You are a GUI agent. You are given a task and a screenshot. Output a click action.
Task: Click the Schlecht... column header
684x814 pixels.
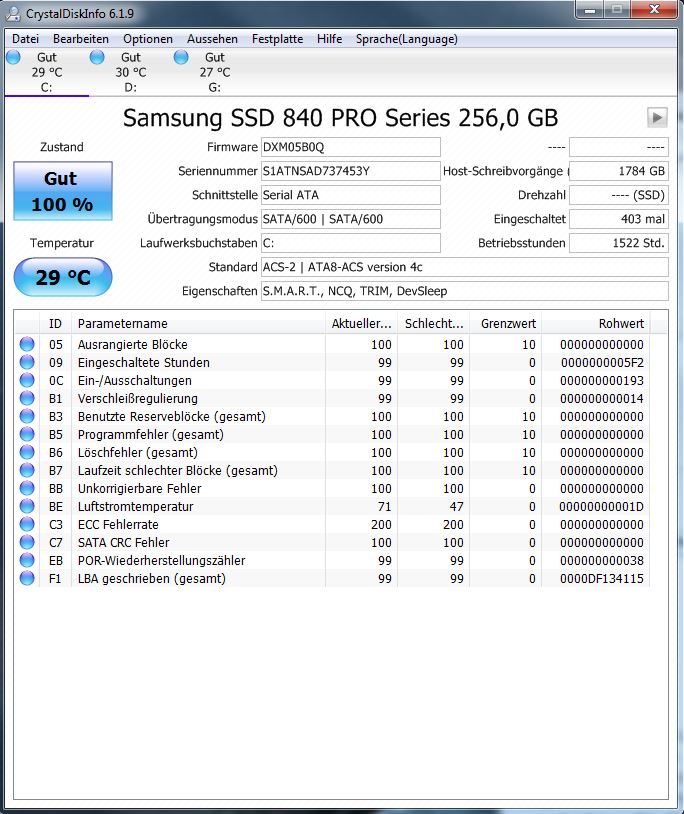[x=433, y=323]
